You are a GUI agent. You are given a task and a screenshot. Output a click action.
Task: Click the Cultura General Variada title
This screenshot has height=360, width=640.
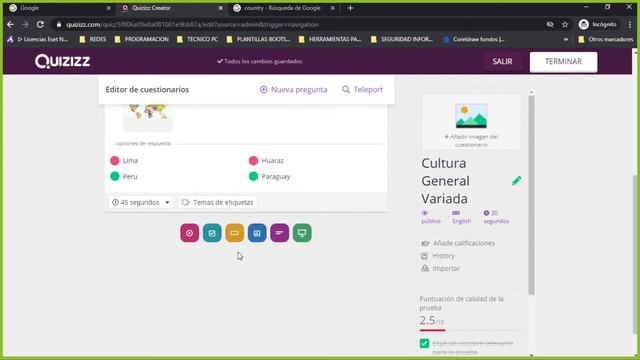(445, 181)
